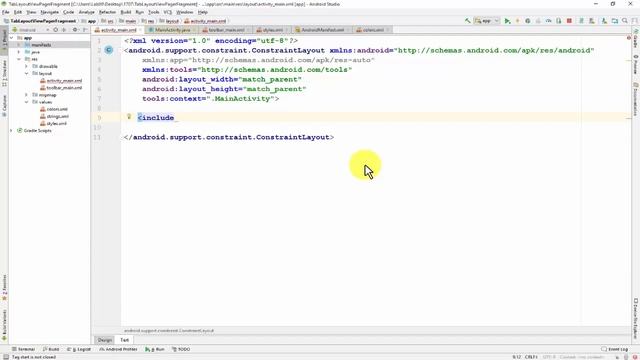
Task: Click the hide Project panel icon
Action: pos(85,30)
